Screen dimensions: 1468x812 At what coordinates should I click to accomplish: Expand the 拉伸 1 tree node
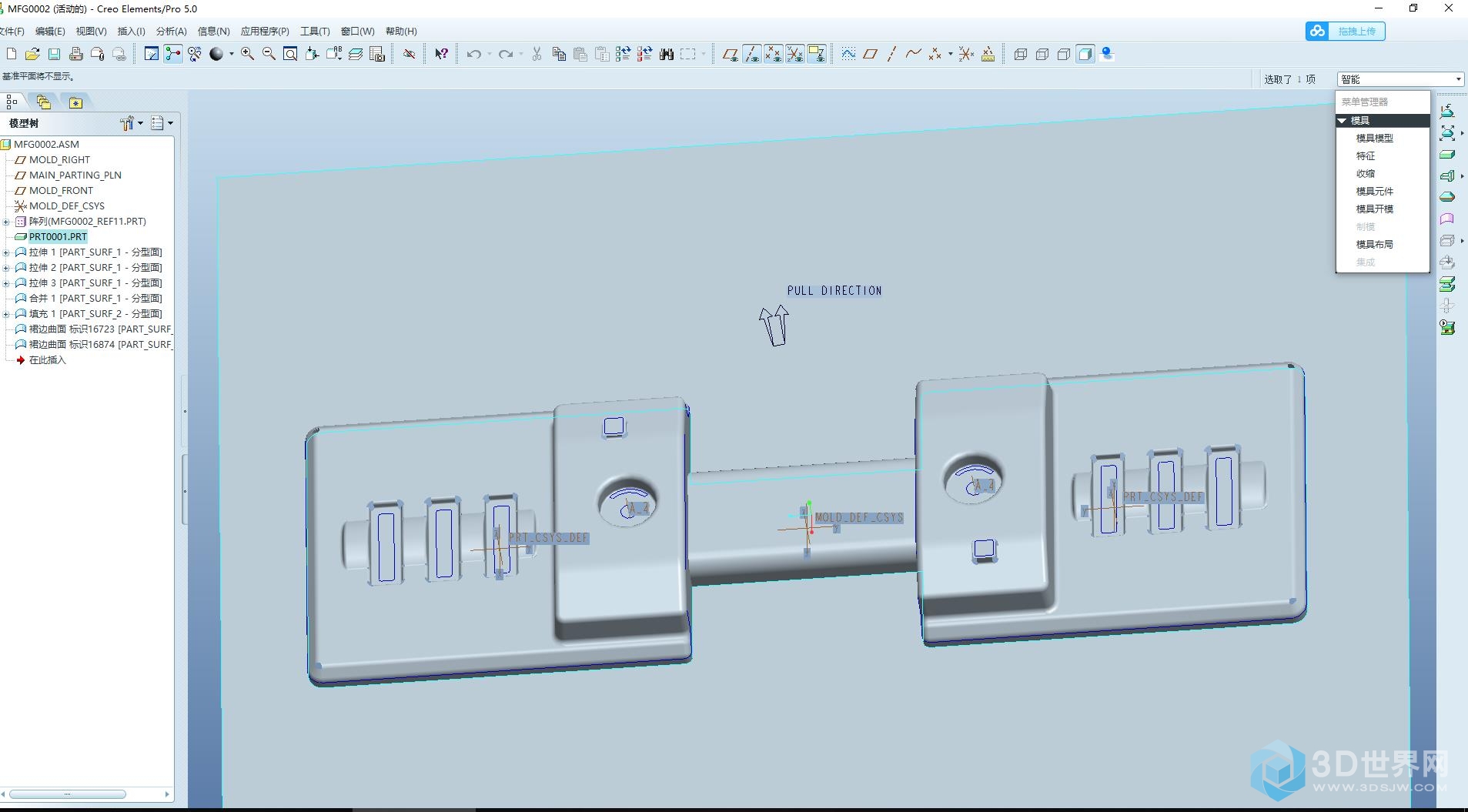pos(6,252)
